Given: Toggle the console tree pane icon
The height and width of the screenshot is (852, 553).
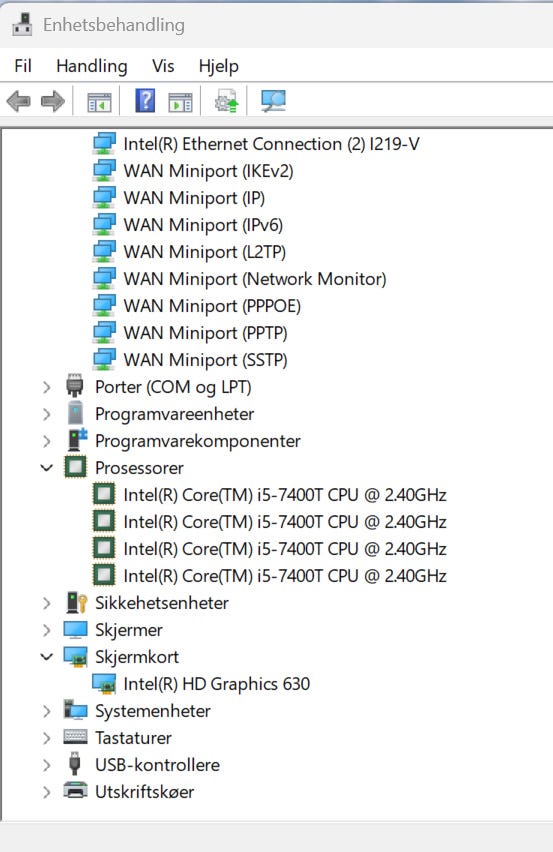Looking at the screenshot, I should pos(99,102).
